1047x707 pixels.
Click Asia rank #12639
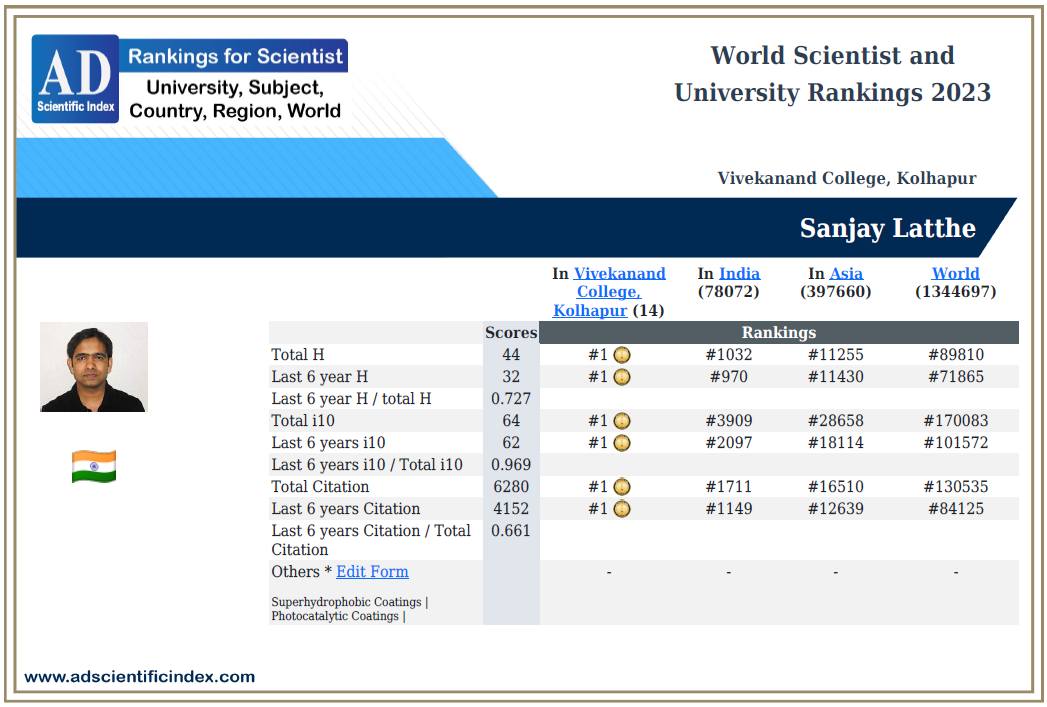(x=835, y=509)
